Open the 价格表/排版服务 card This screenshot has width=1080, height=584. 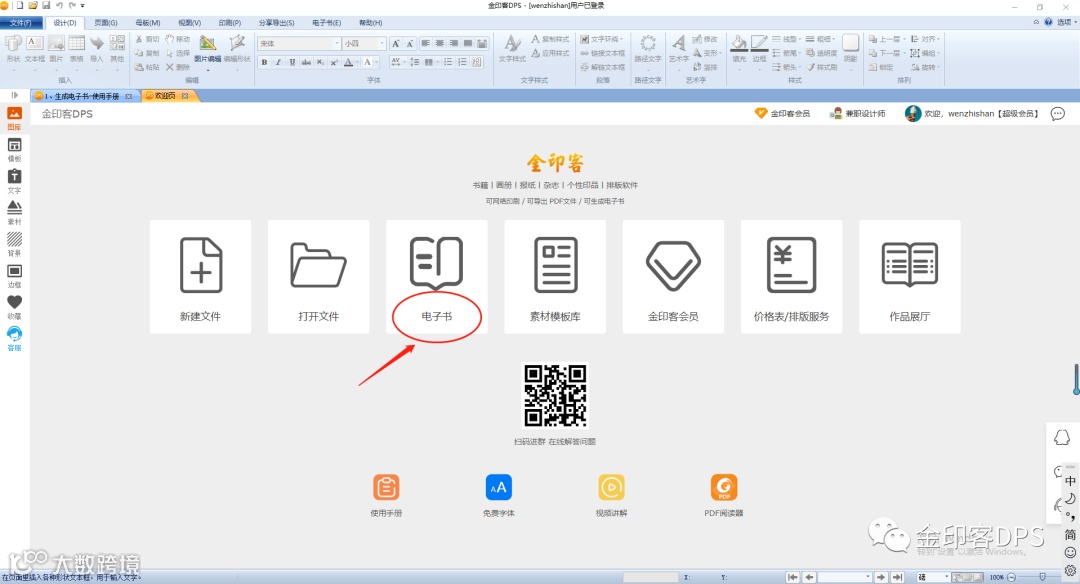791,277
